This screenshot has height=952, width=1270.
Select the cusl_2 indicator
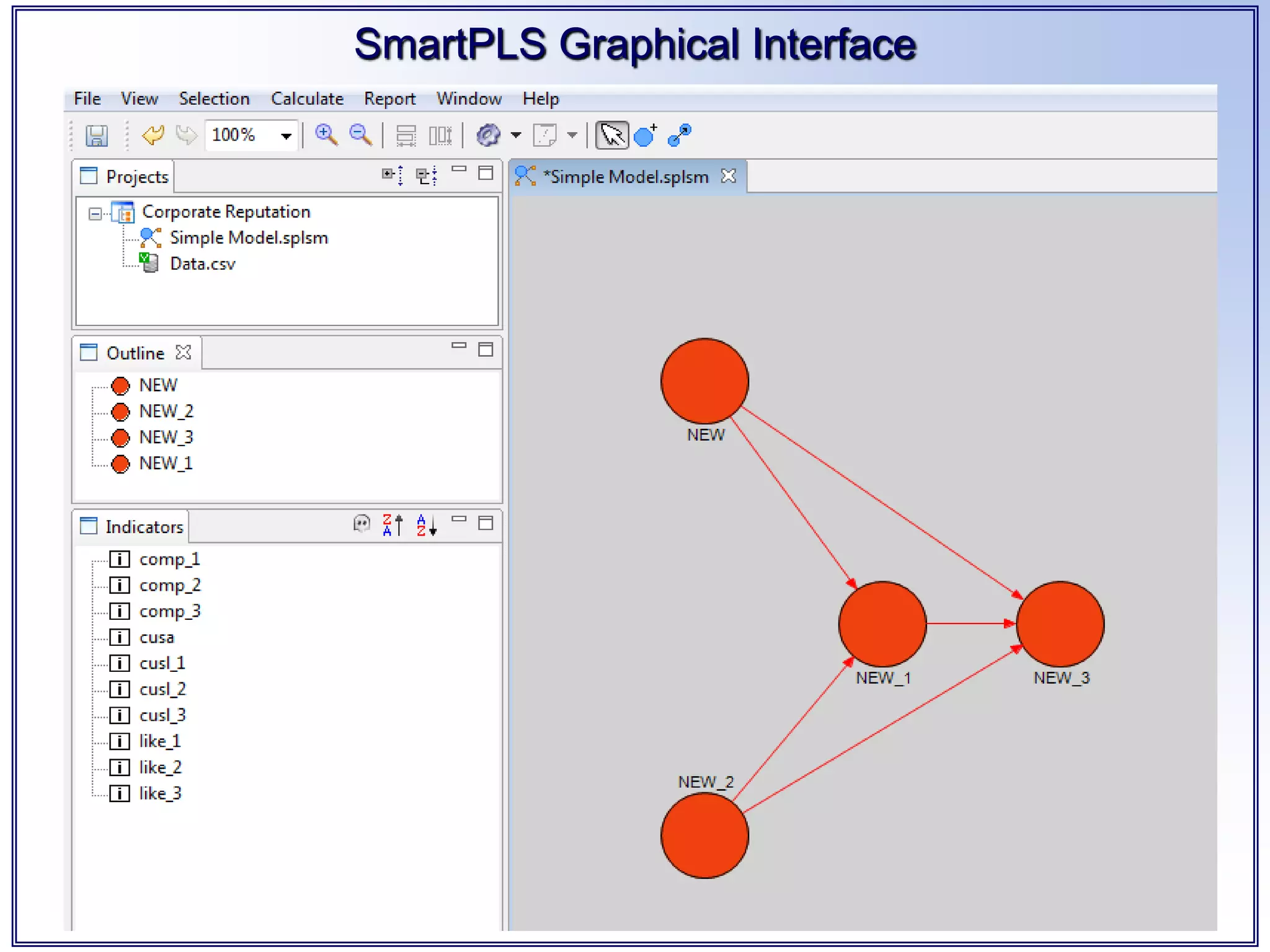(162, 689)
